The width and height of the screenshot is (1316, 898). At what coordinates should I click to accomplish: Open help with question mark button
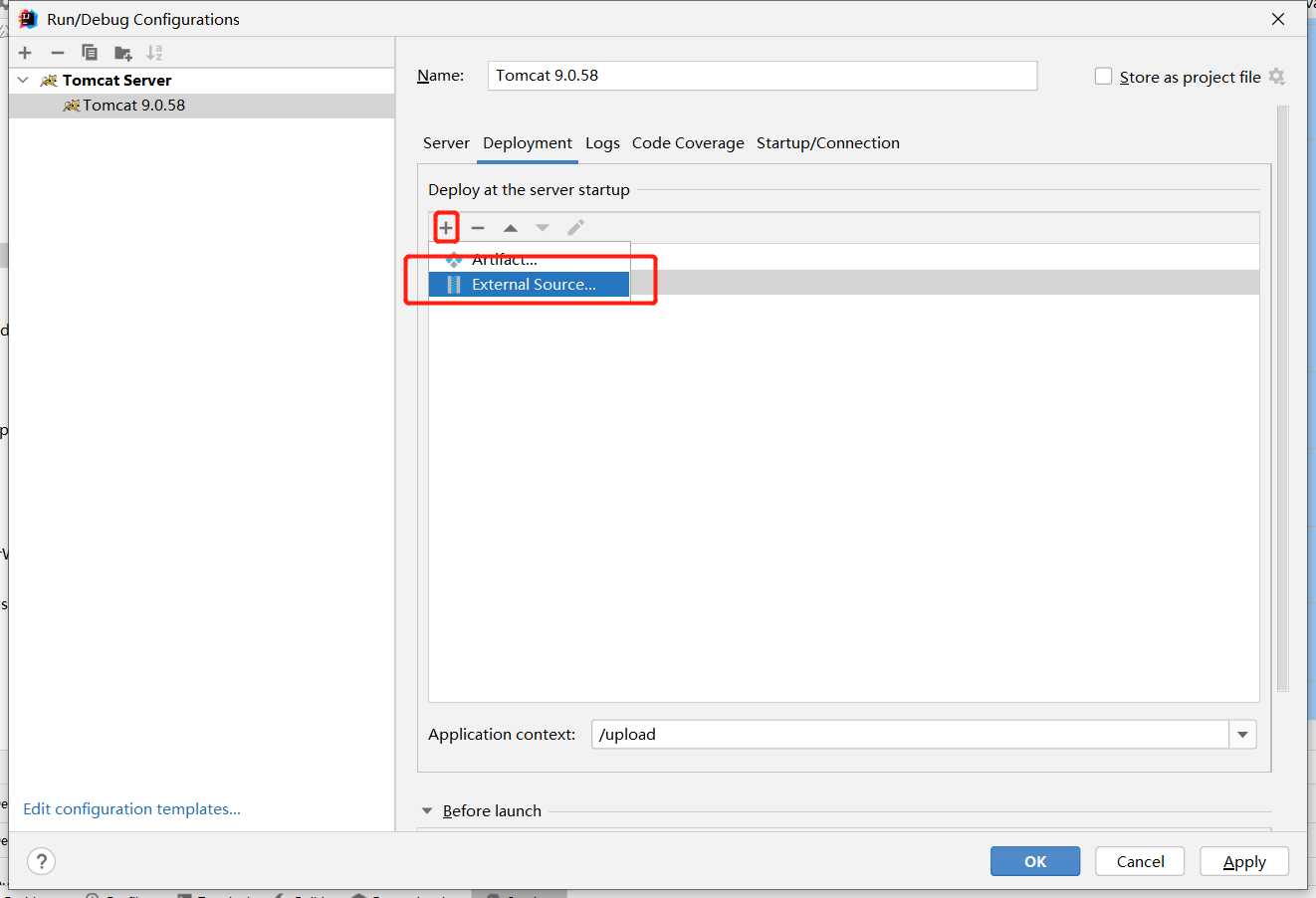point(41,861)
